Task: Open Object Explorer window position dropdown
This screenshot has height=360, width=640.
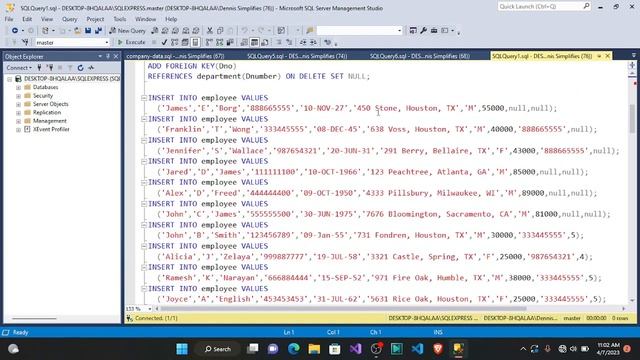Action: (x=100, y=56)
